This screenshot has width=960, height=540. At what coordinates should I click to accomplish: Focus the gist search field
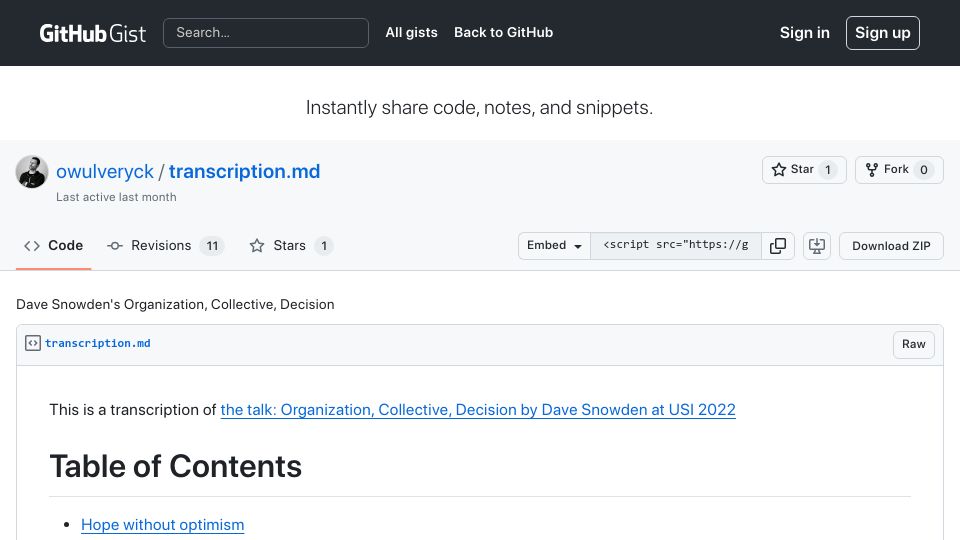tap(266, 32)
